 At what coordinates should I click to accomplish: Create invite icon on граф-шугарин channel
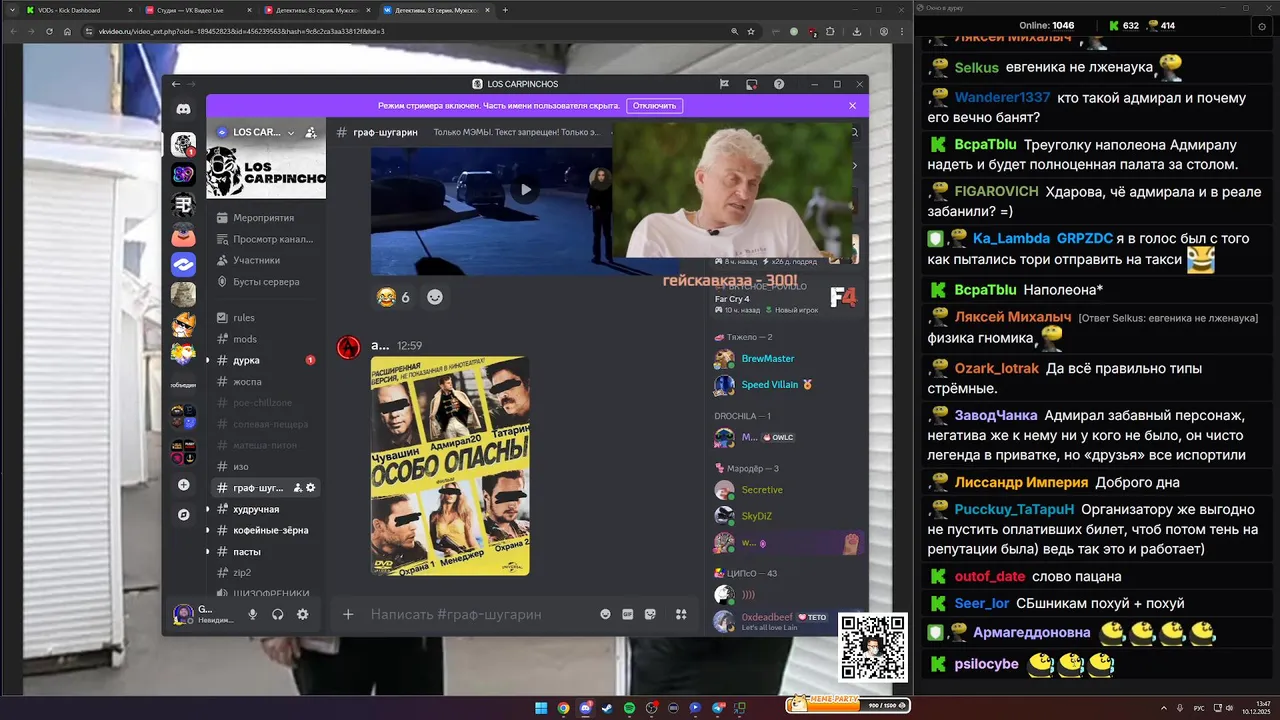(x=297, y=488)
